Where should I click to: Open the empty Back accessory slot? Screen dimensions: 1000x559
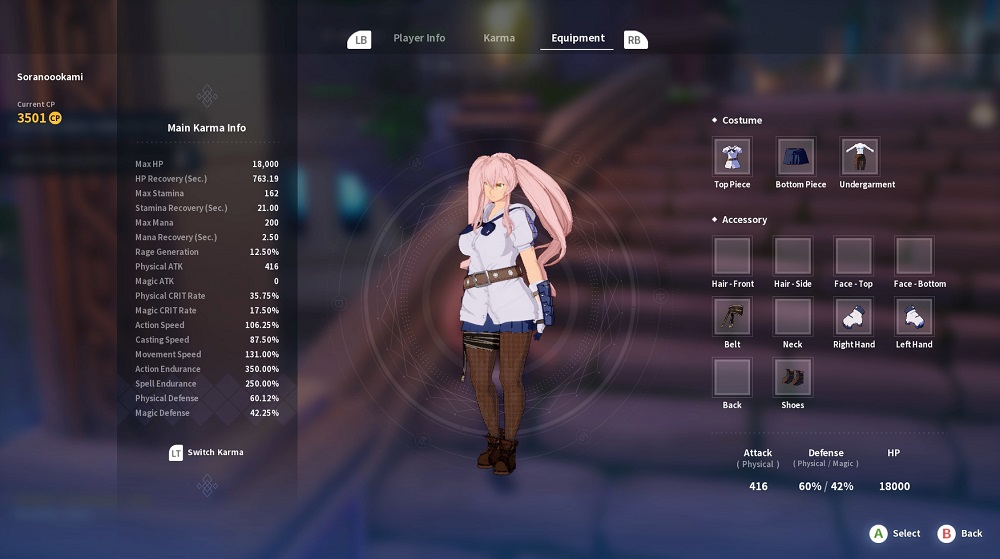[732, 377]
